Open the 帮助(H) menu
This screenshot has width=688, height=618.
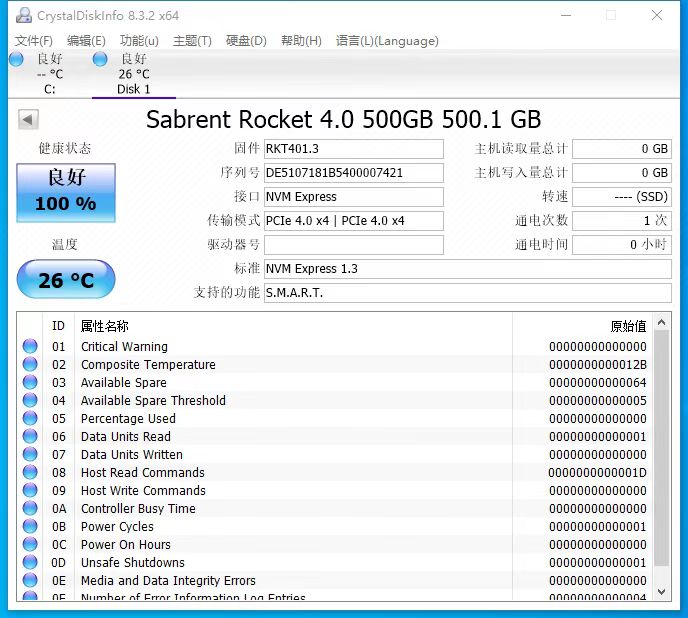[301, 41]
